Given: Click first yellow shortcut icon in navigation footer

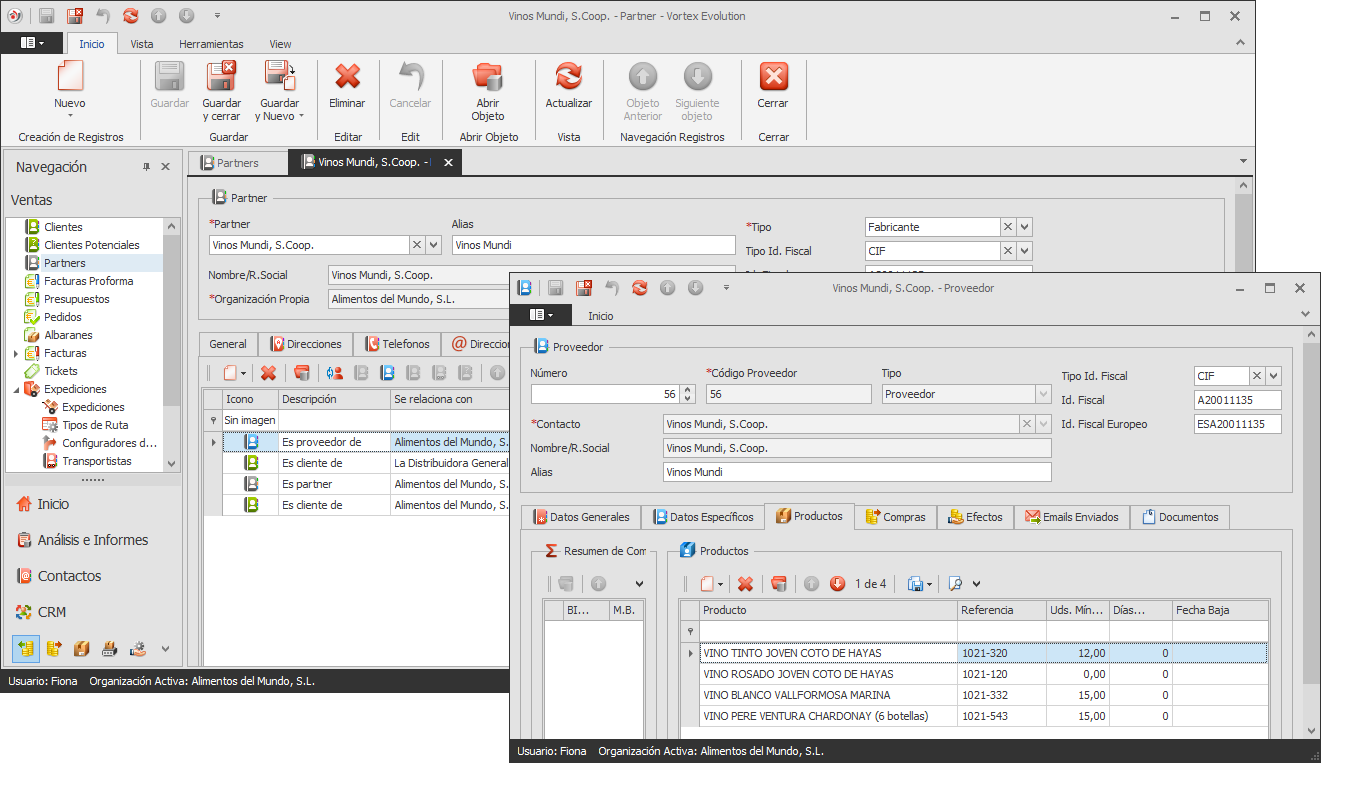Looking at the screenshot, I should tap(26, 648).
